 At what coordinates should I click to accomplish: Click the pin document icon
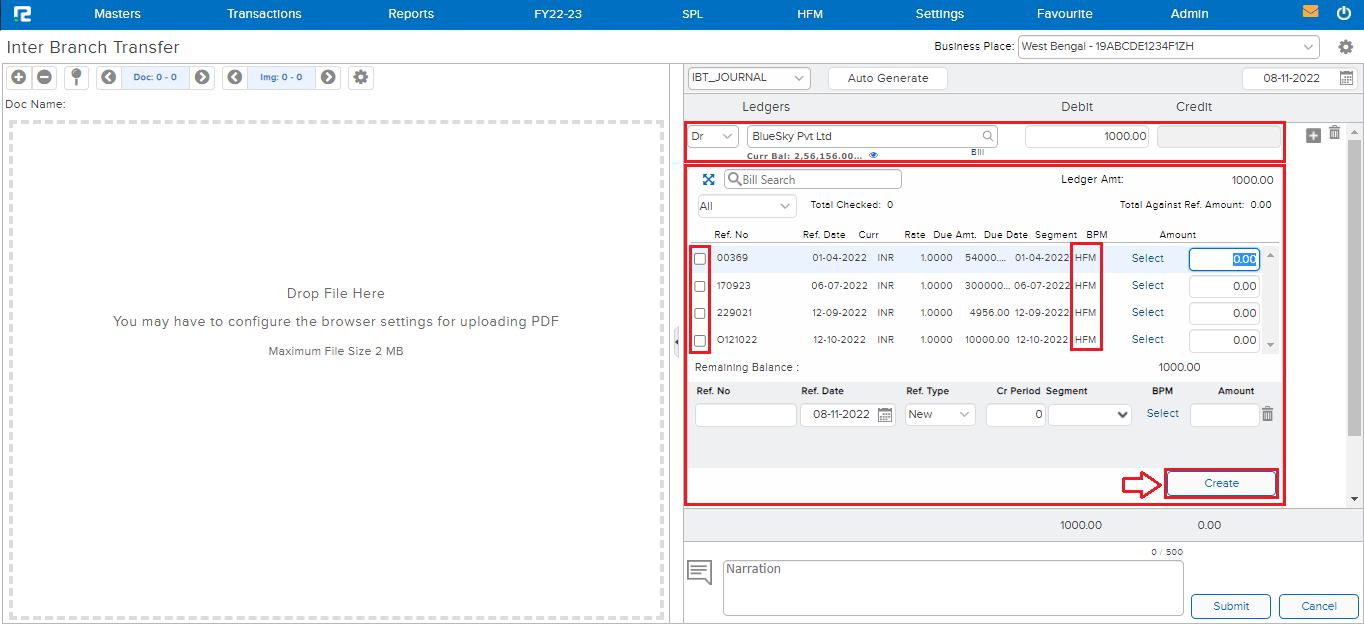coord(76,77)
